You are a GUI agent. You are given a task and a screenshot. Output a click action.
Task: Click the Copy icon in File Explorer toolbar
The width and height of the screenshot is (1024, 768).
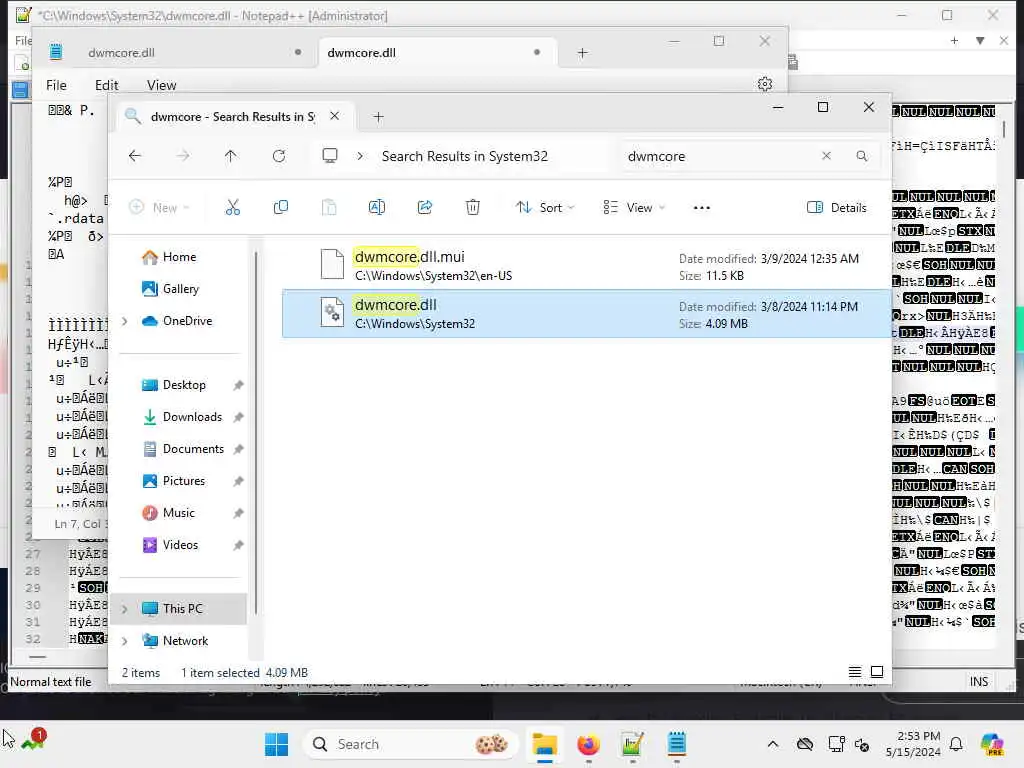coord(281,208)
